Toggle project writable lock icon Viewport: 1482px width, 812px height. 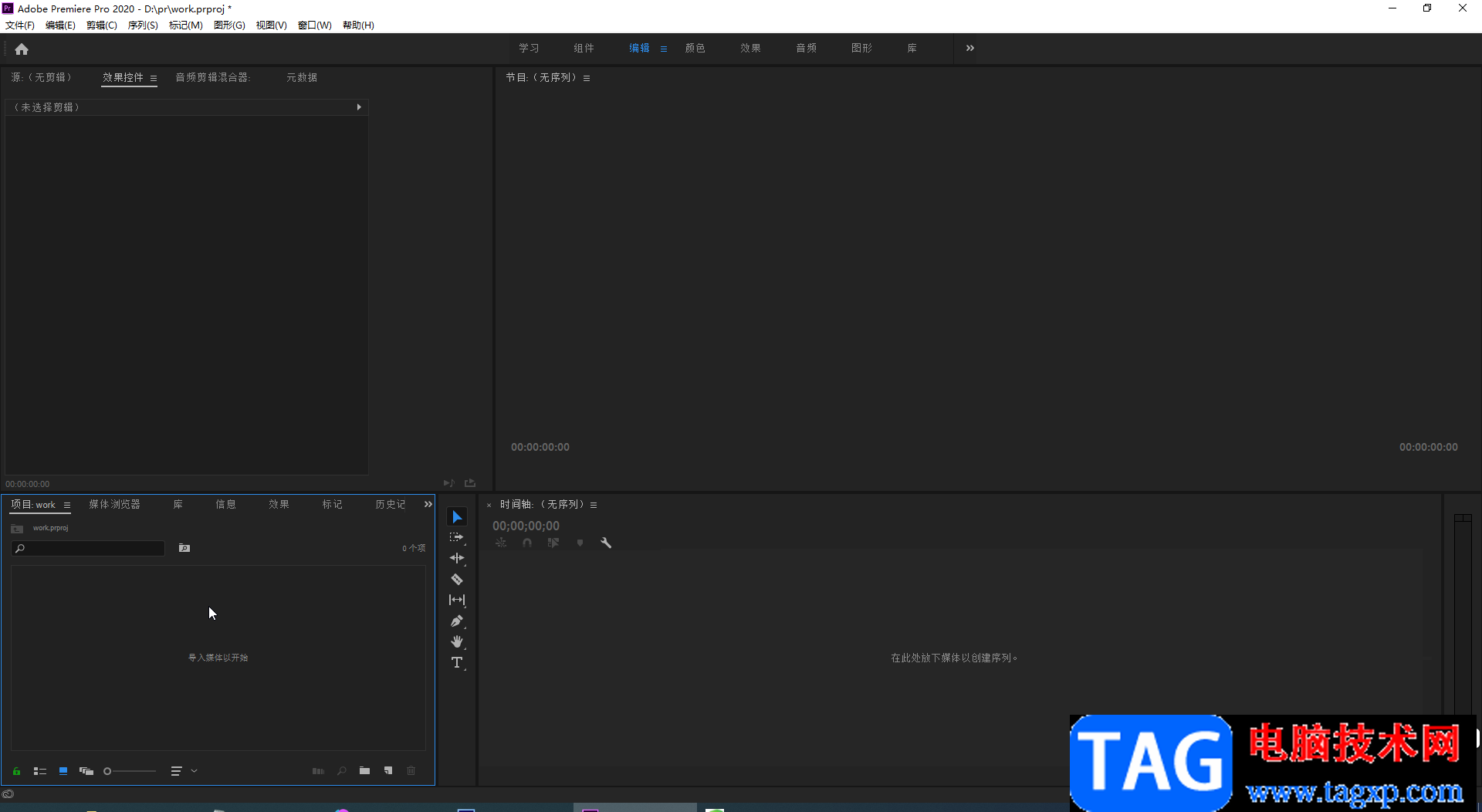pos(16,770)
